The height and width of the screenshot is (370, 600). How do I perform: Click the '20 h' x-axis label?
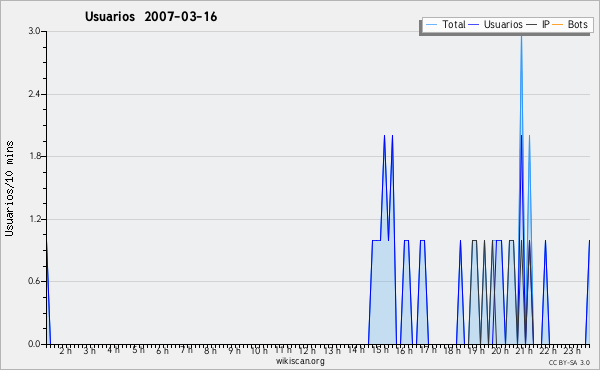click(x=500, y=351)
